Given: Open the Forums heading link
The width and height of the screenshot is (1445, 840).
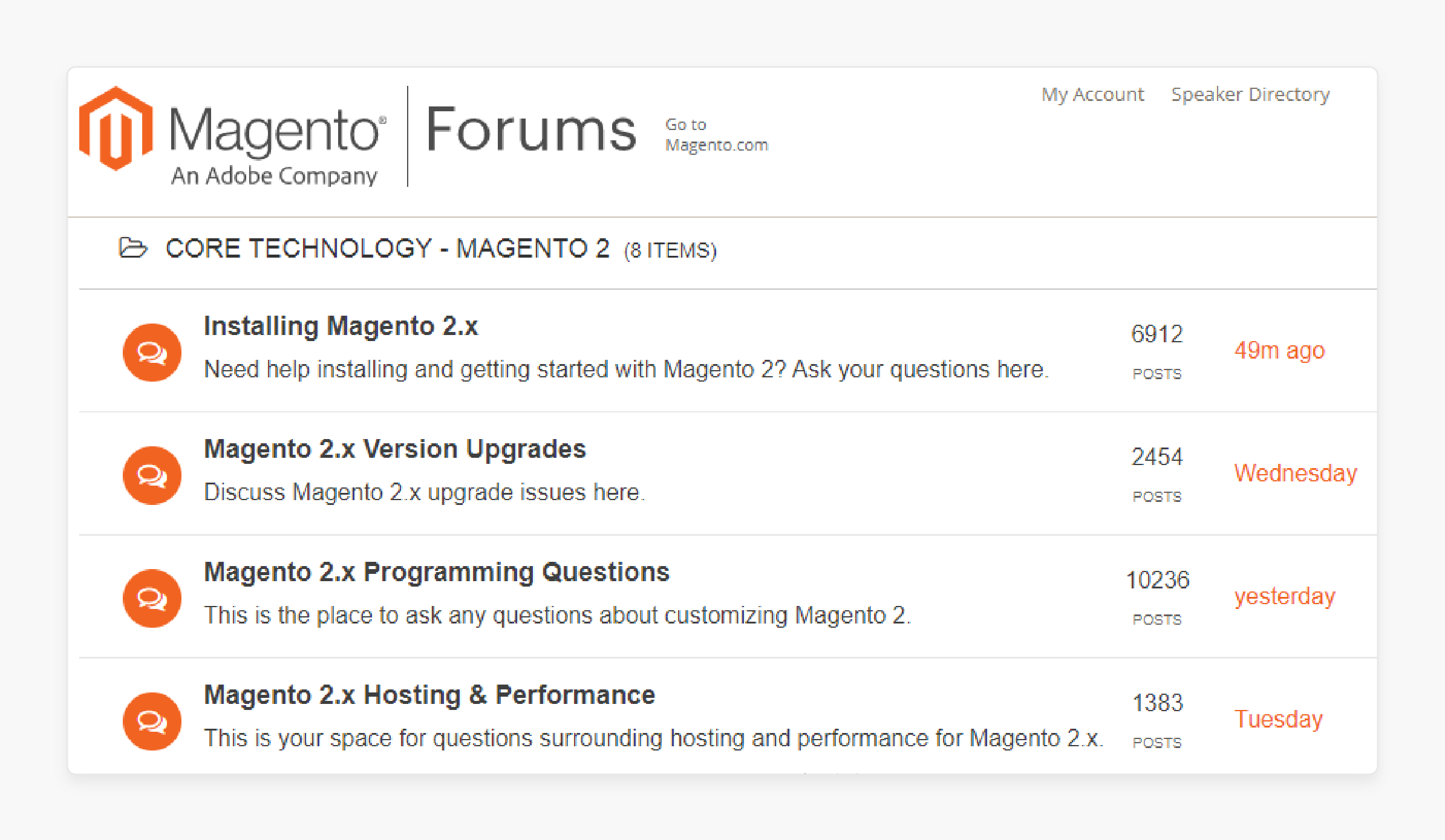Looking at the screenshot, I should tap(531, 129).
